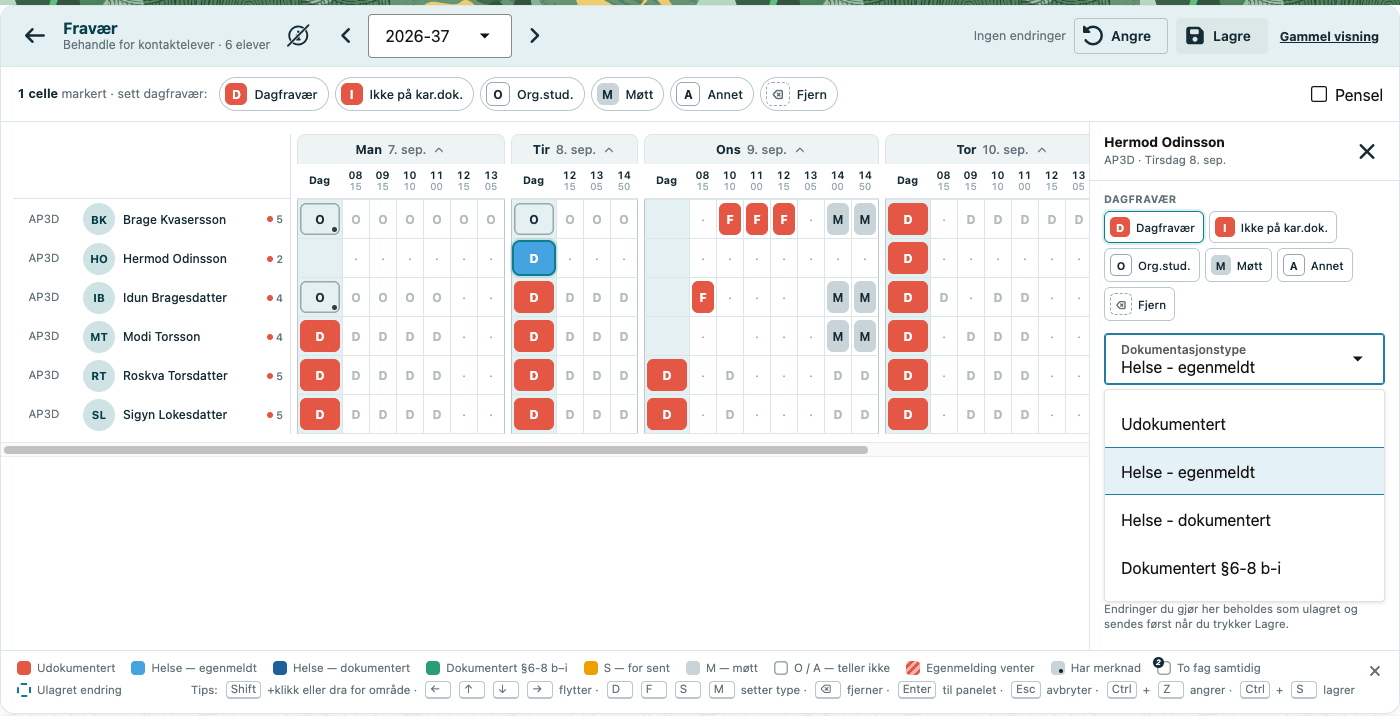The image size is (1400, 716).
Task: Select Møtt in the side panel
Action: coord(1238,265)
